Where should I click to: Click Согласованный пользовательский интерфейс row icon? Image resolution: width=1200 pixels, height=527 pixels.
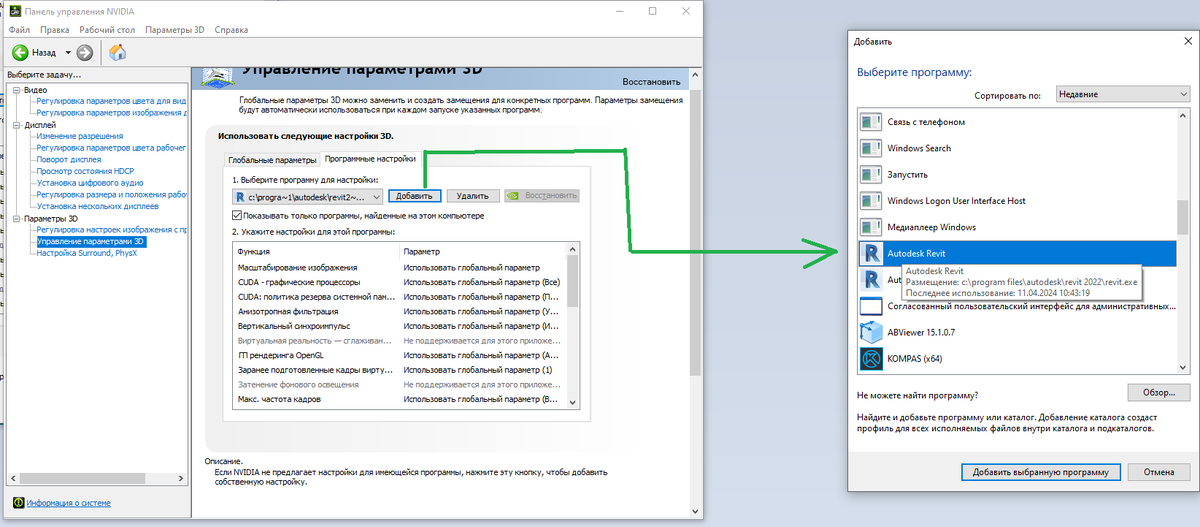[869, 306]
